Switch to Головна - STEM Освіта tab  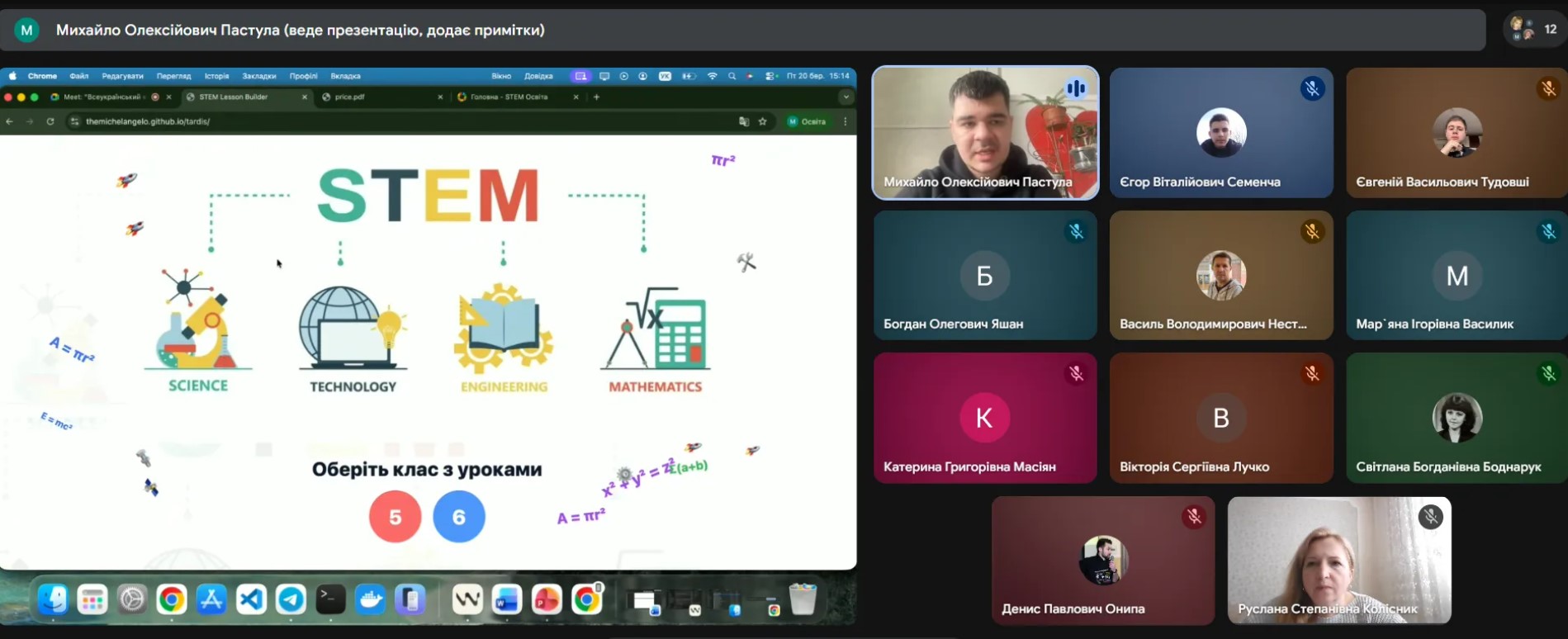[x=516, y=97]
